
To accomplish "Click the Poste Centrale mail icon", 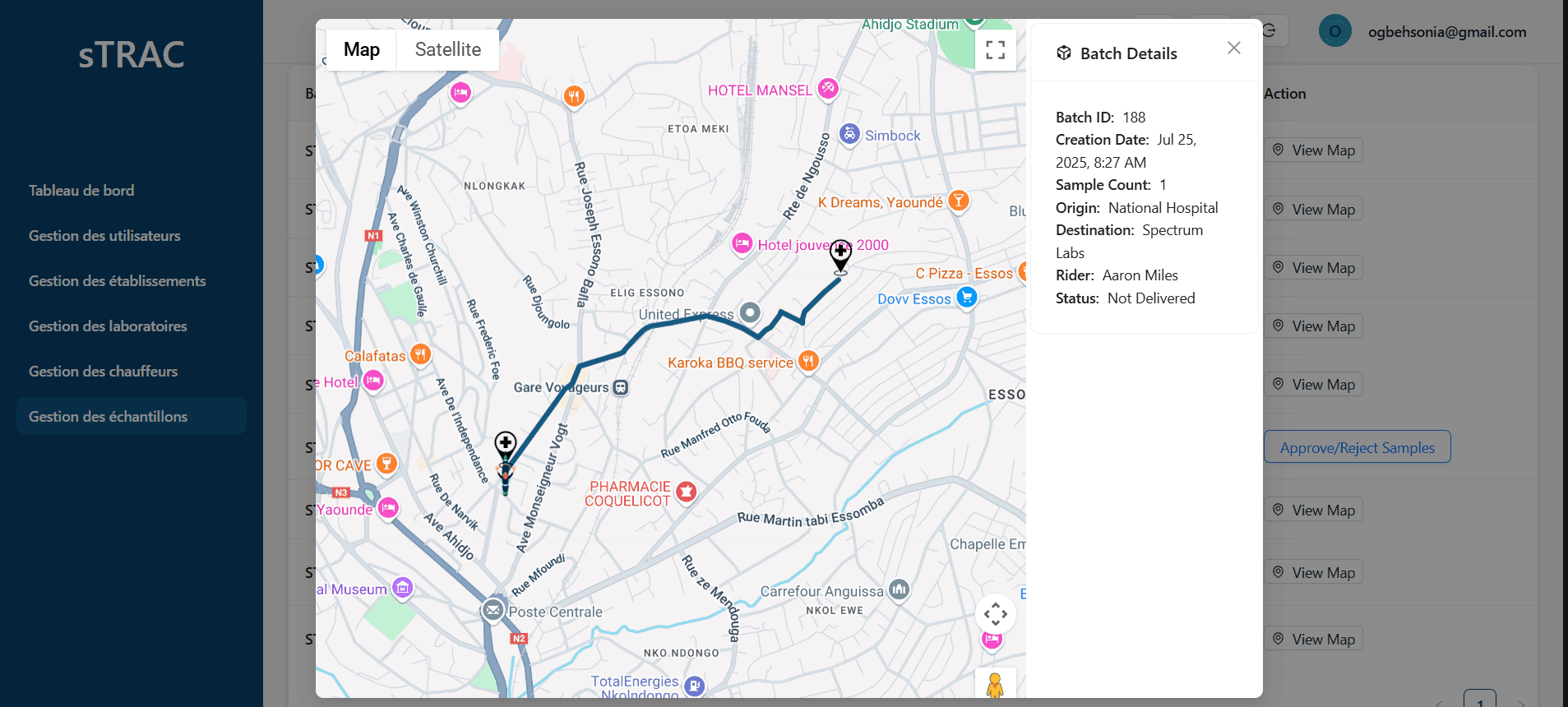I will 493,610.
